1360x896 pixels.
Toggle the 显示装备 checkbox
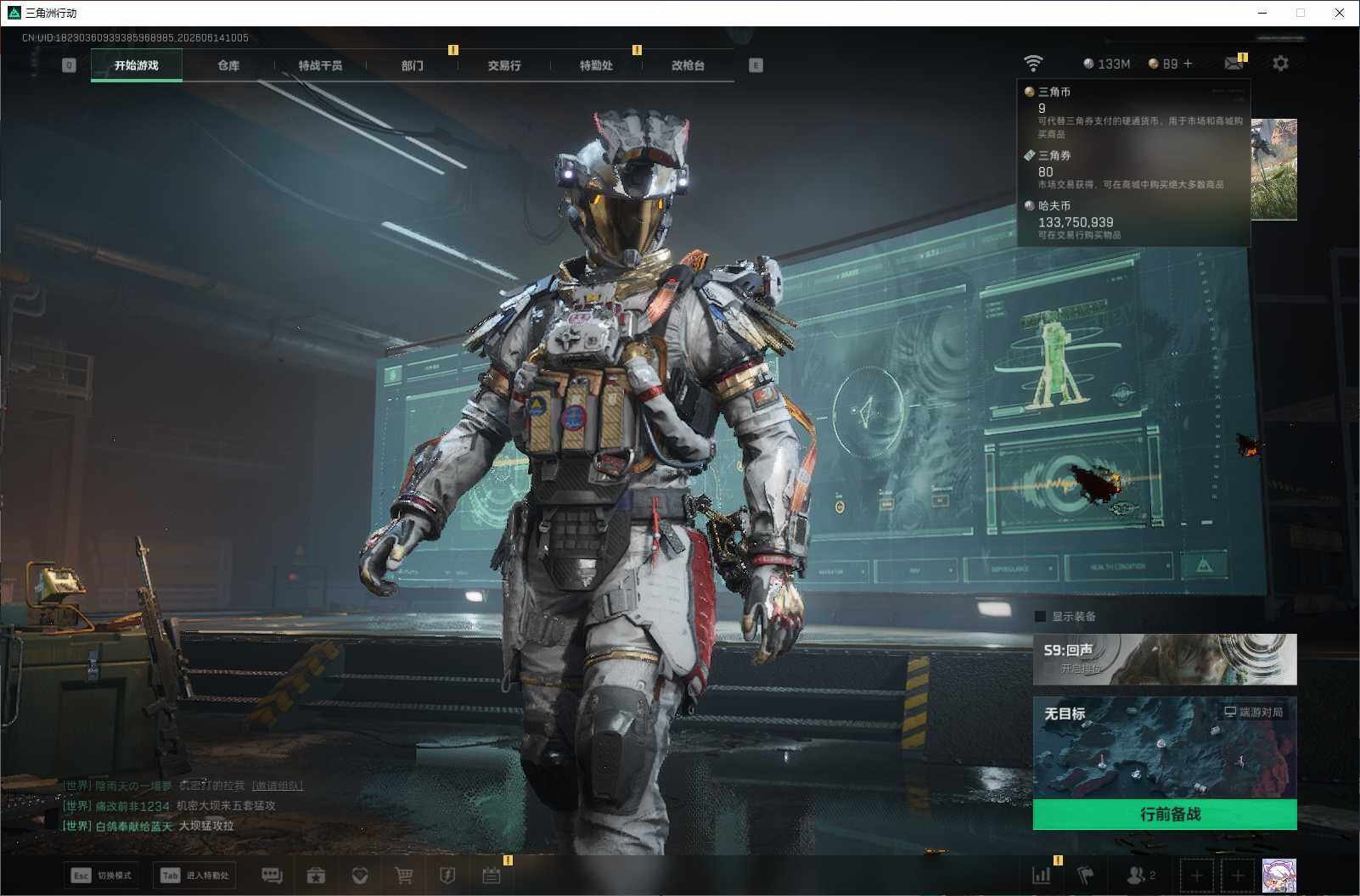(1041, 617)
